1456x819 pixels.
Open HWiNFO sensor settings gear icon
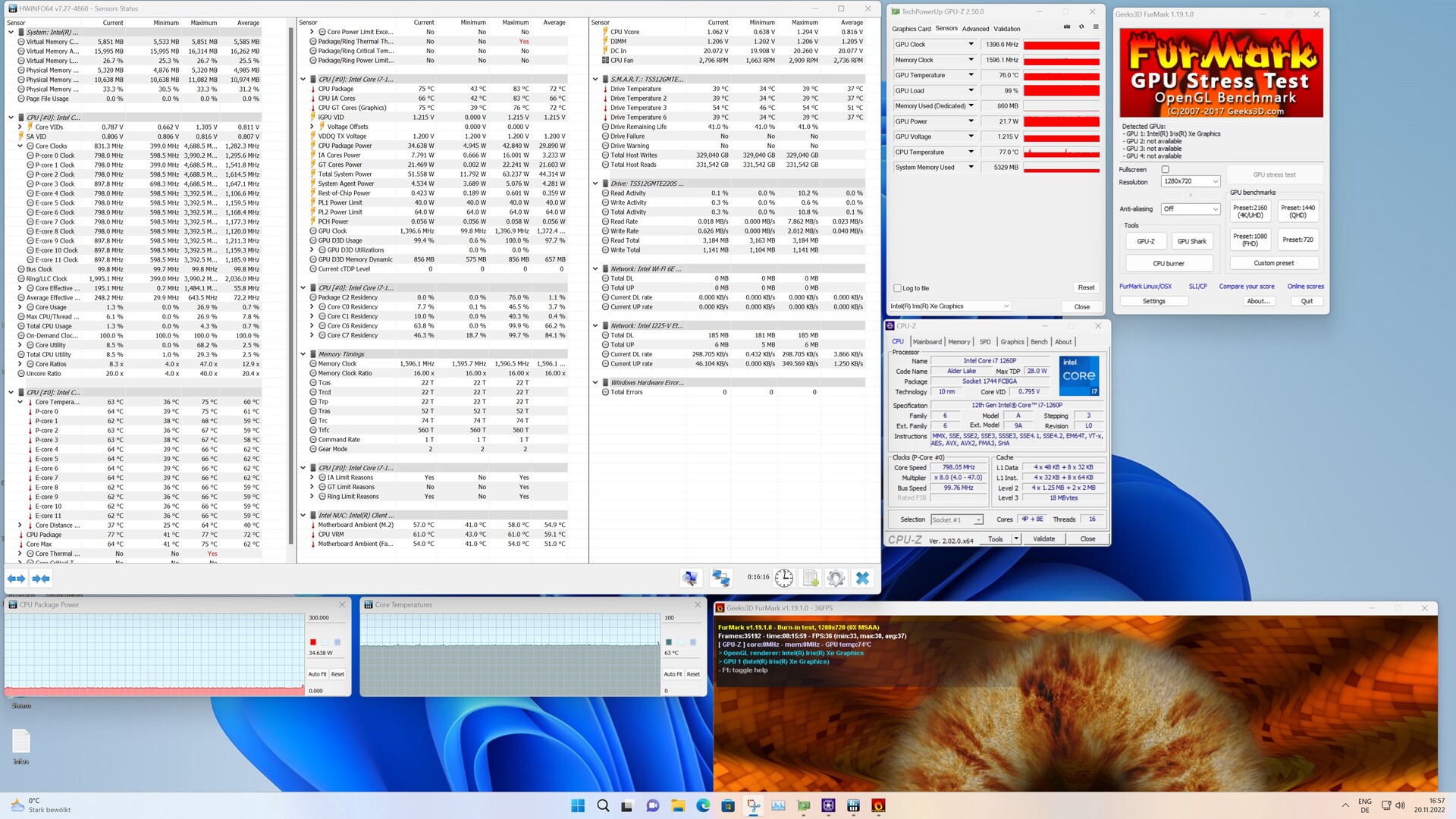coord(836,579)
